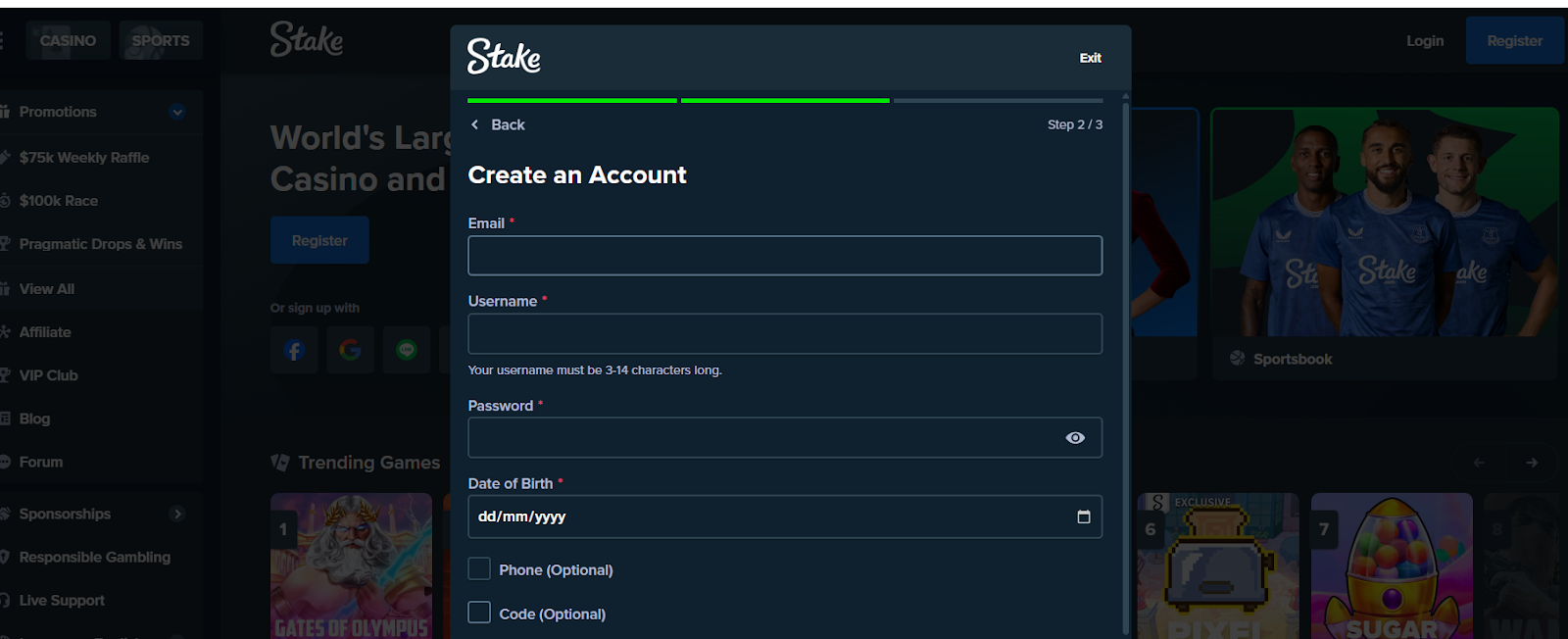The width and height of the screenshot is (1568, 639).
Task: Click the Register button under the hero headline
Action: point(319,240)
